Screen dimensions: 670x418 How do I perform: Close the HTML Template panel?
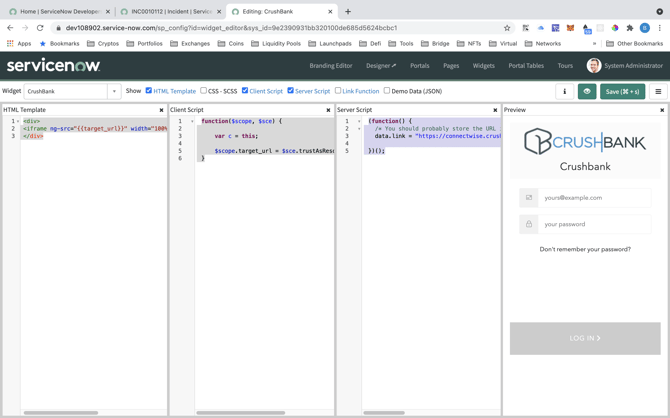(161, 110)
